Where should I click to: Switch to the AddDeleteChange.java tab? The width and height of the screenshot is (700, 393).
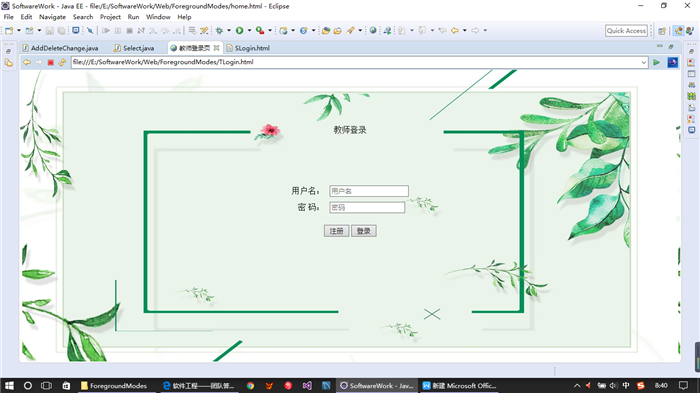point(60,48)
